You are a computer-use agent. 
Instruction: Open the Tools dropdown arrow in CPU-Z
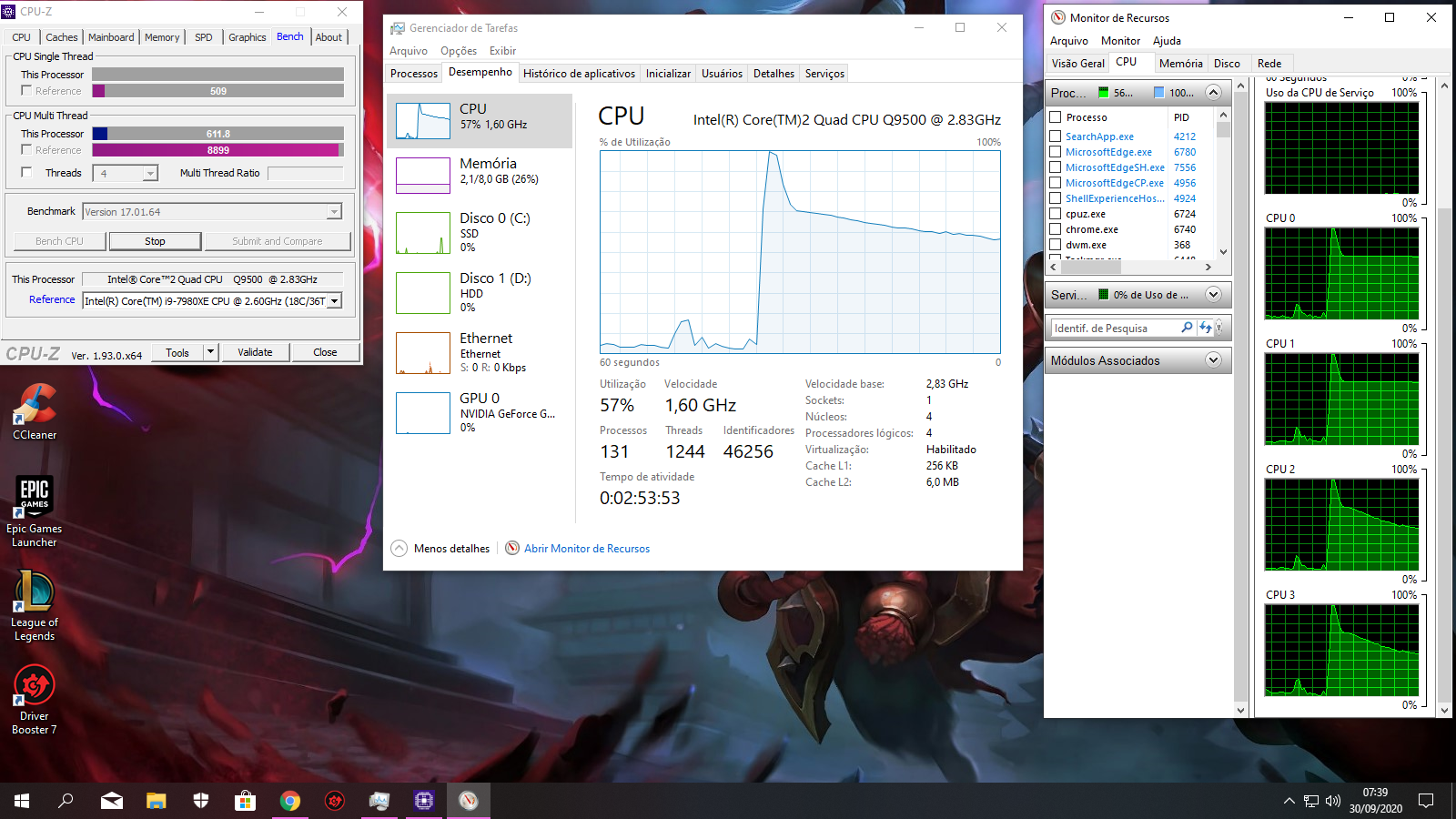point(210,352)
